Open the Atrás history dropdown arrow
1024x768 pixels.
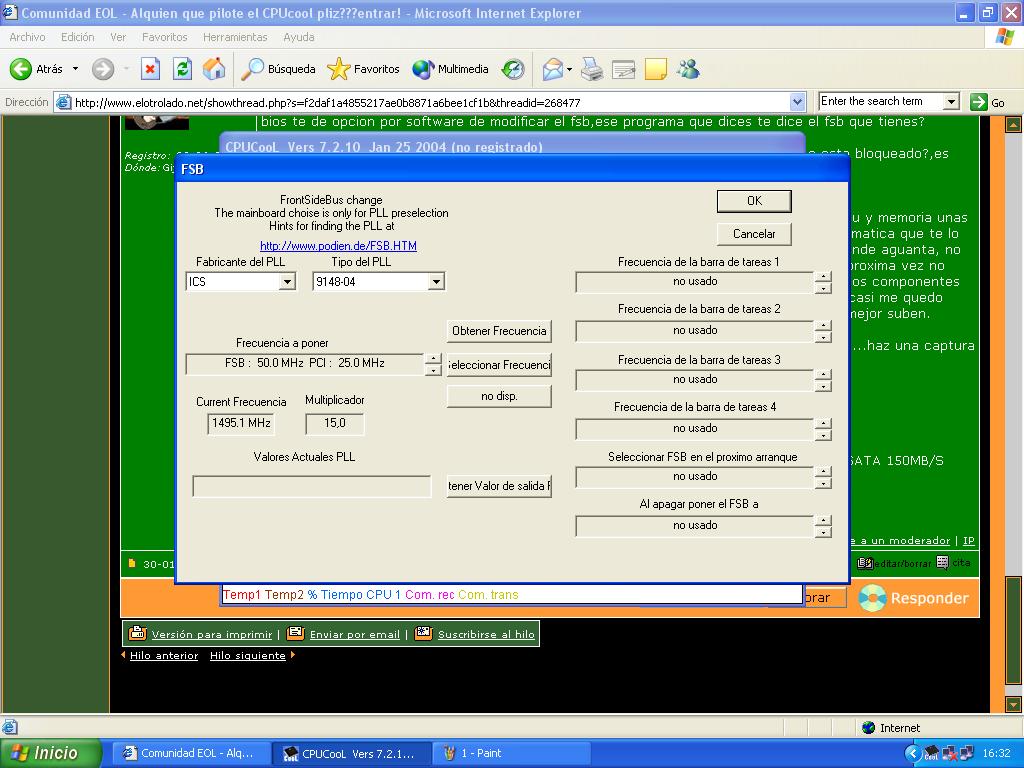[75, 69]
